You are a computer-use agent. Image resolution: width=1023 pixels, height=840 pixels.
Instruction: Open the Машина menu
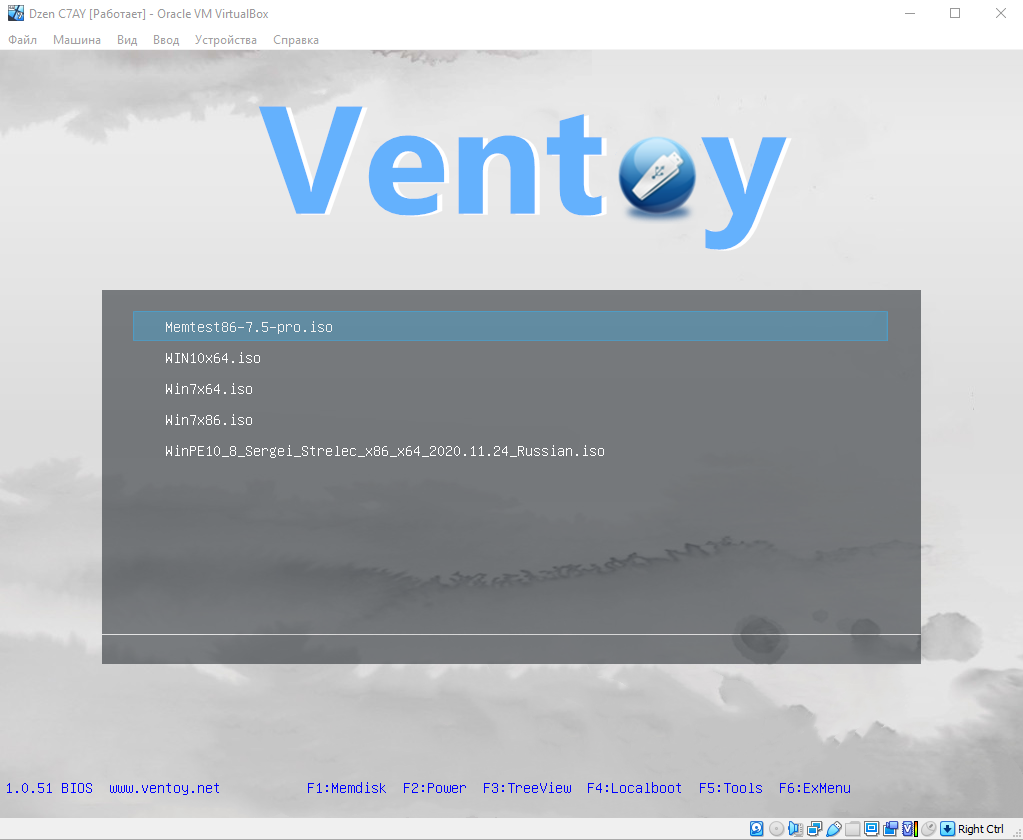[77, 40]
